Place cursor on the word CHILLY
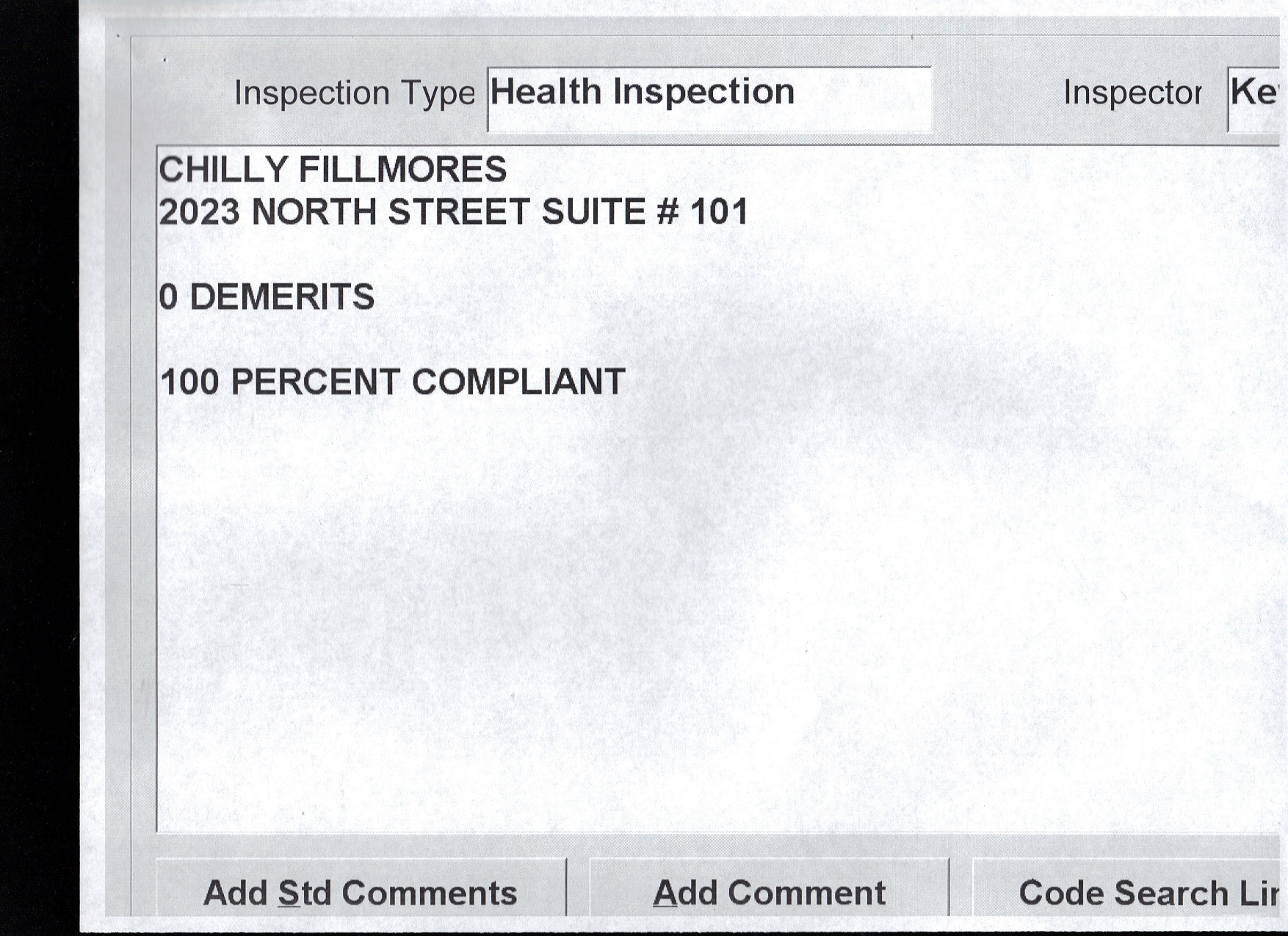 223,170
